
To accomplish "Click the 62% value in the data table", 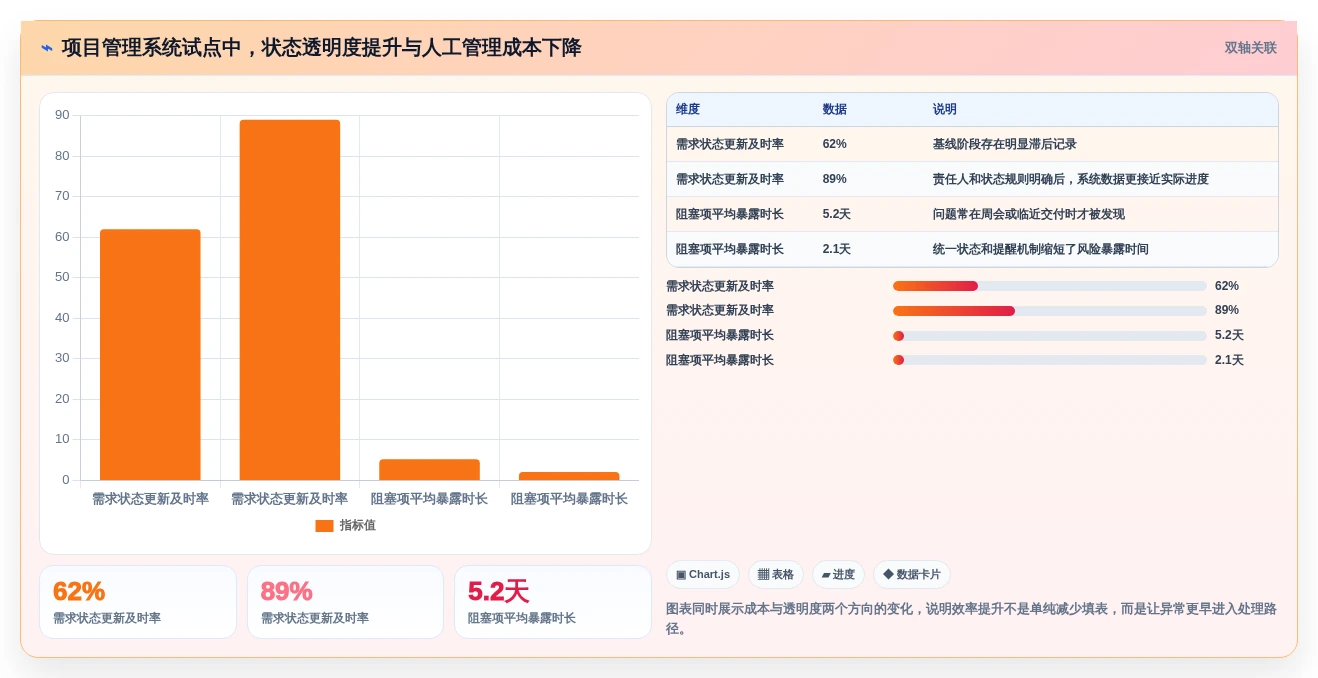I will 835,144.
